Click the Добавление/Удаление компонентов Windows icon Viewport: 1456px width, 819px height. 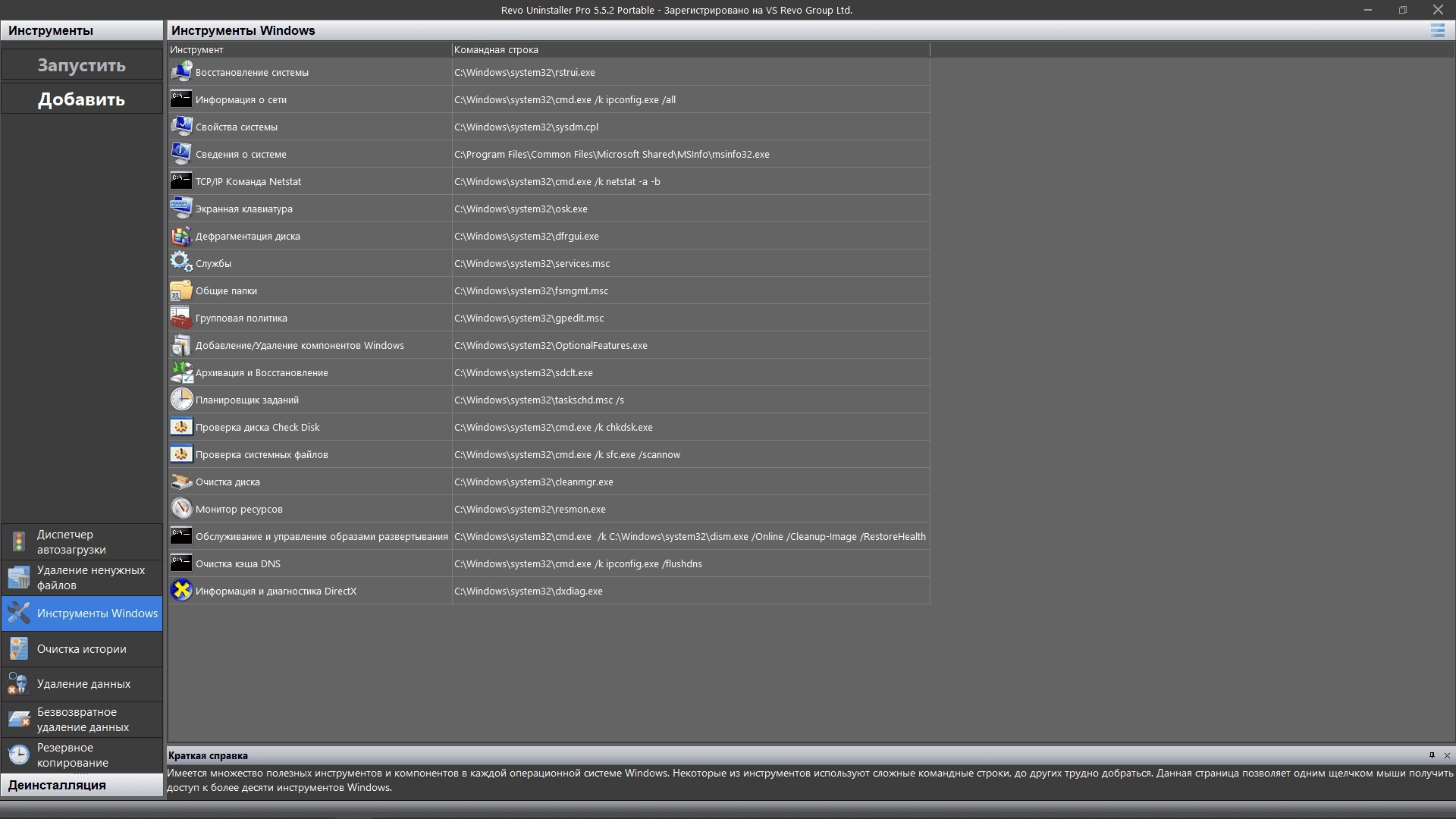(x=181, y=345)
